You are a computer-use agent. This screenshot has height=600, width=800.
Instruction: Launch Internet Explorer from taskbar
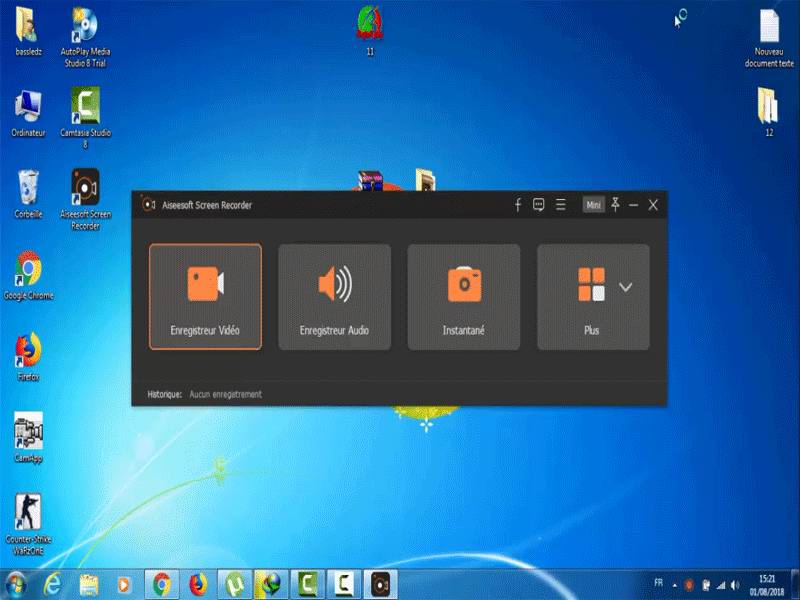tap(52, 585)
